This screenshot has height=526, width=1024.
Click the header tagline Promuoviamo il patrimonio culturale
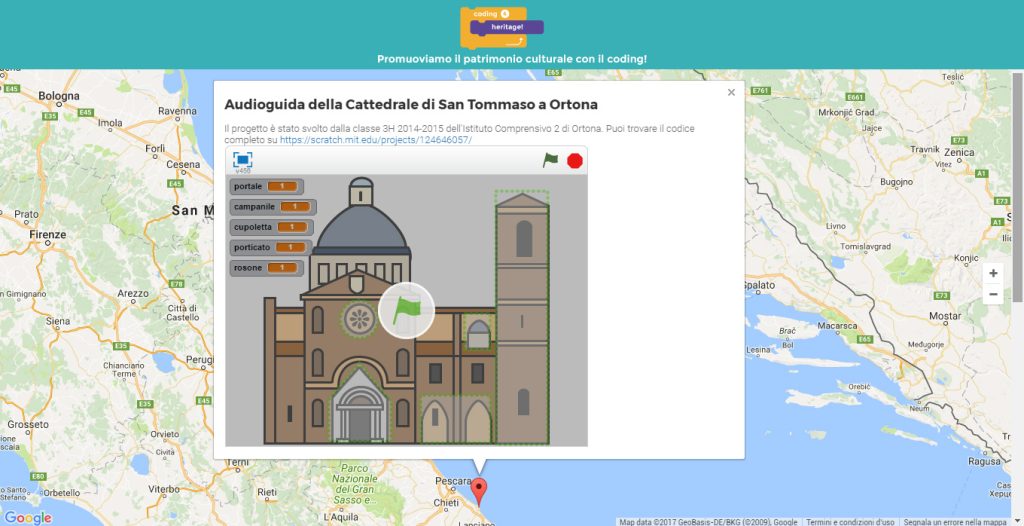tap(512, 59)
